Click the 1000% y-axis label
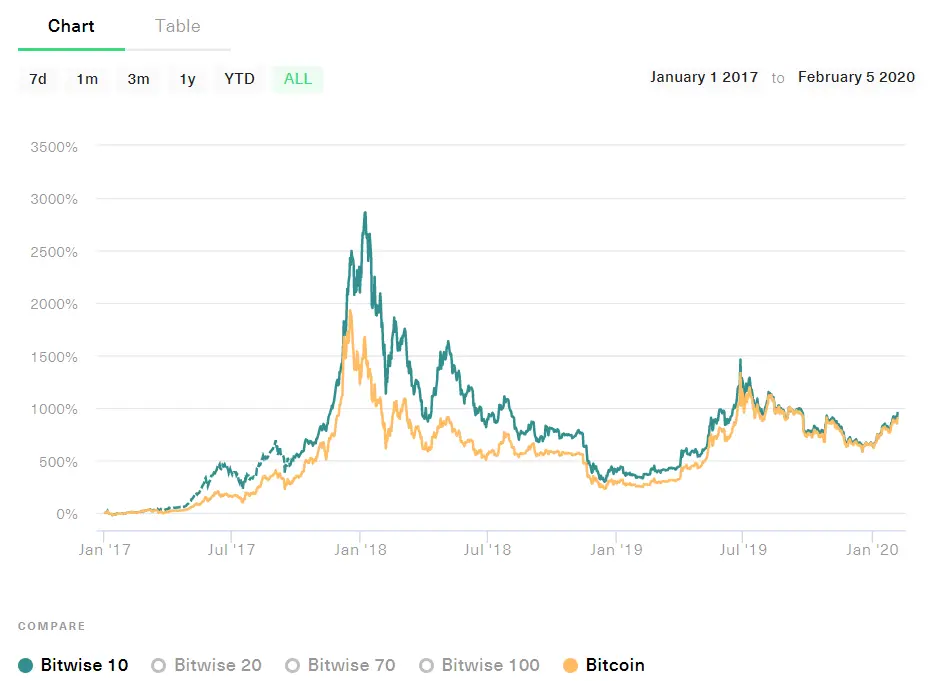 [54, 409]
